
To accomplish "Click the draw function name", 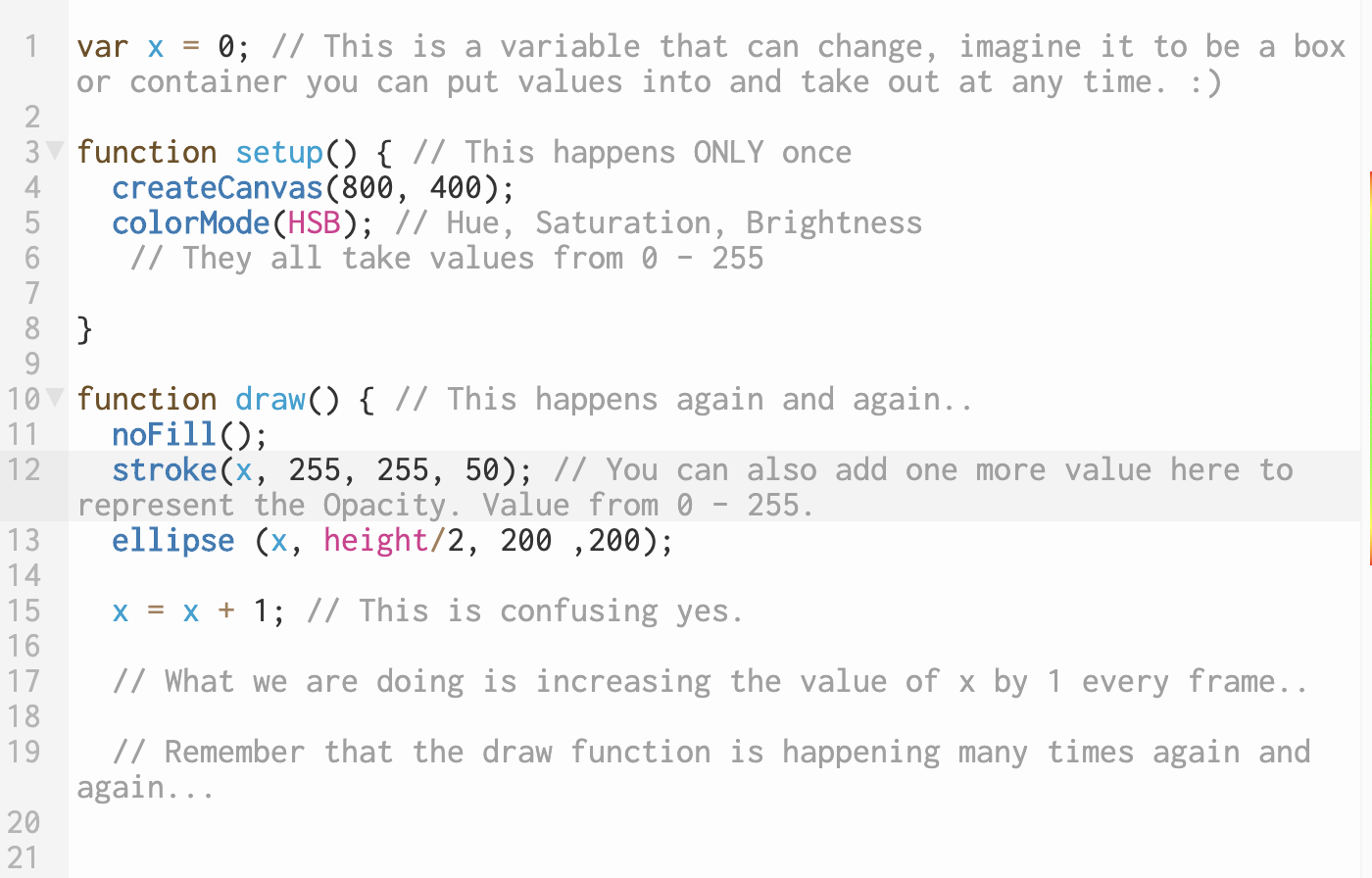I will coord(270,399).
